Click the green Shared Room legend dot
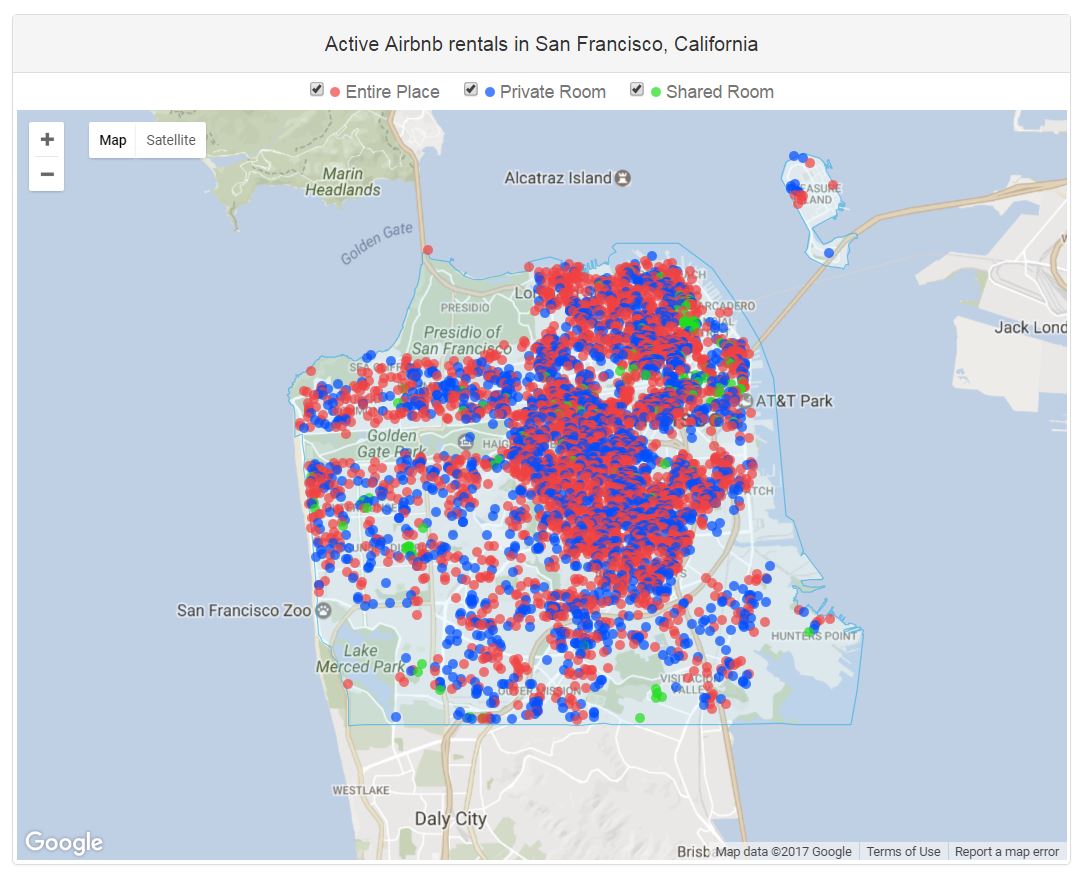The image size is (1086, 876). tap(656, 92)
